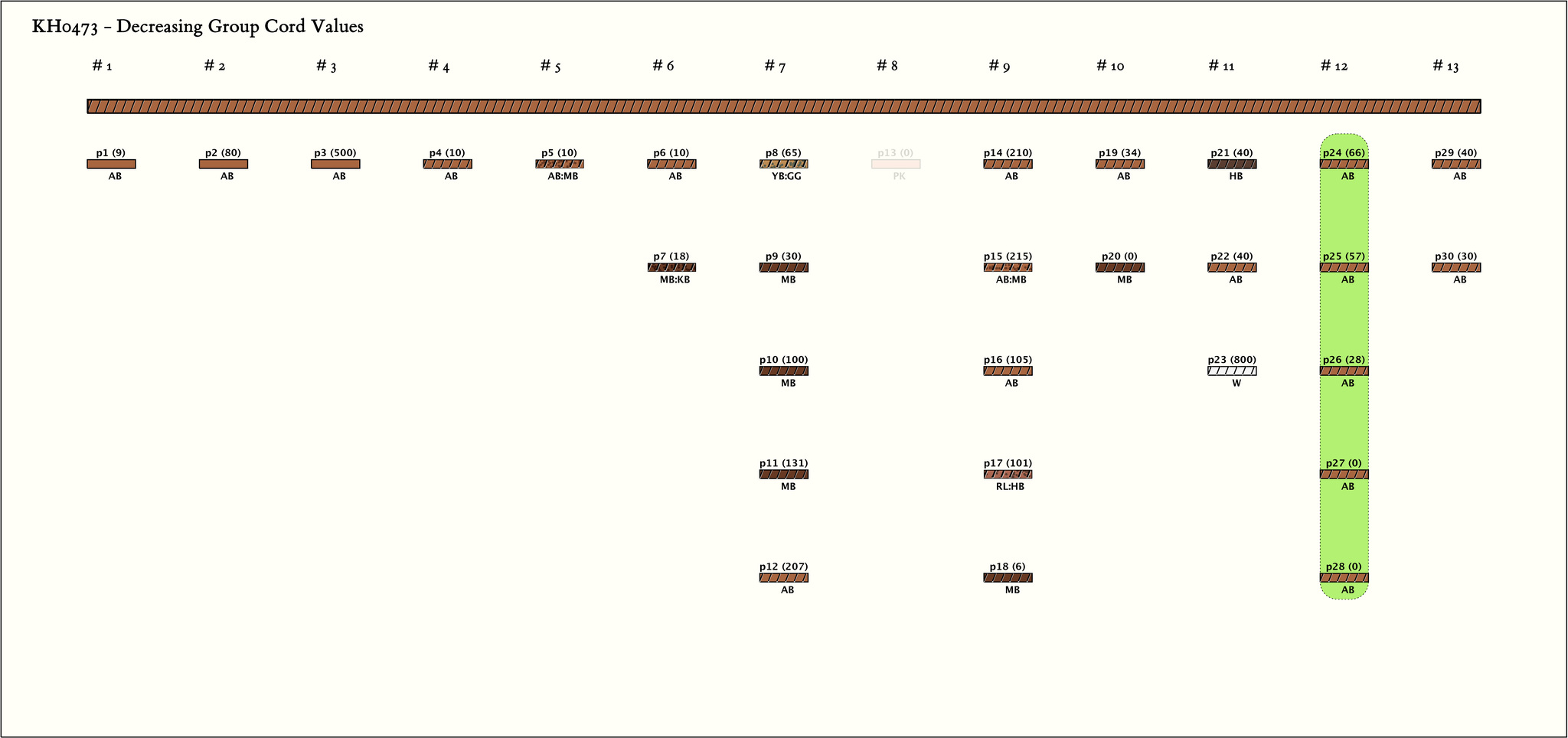Click the p17 (101) RL:HB cord bar
The image size is (1568, 738).
point(1008,475)
